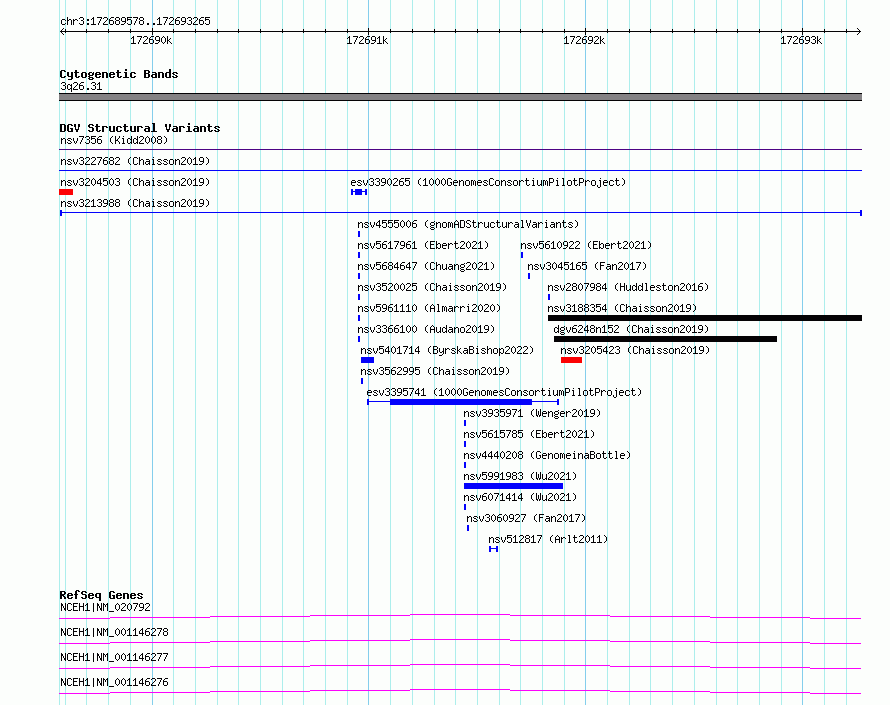Image resolution: width=890 pixels, height=705 pixels.
Task: Click the nsv3227682 (Chaisson2019) variant label
Action: 135,161
